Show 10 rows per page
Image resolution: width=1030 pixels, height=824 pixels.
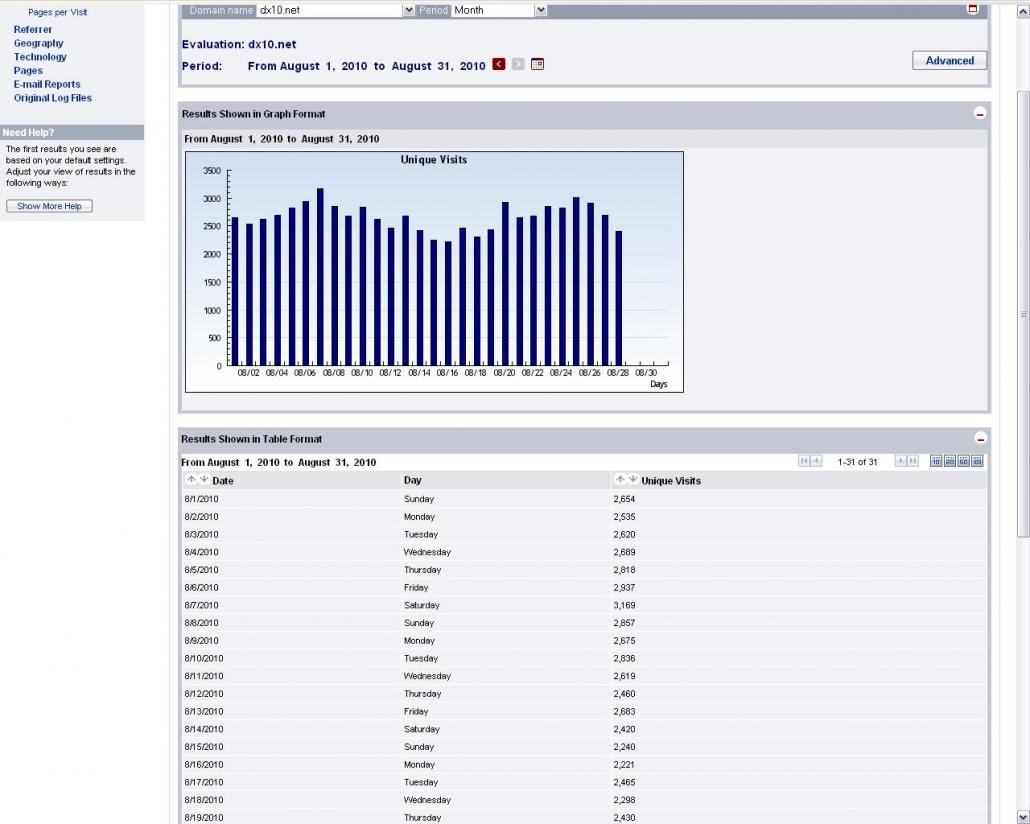click(x=936, y=461)
